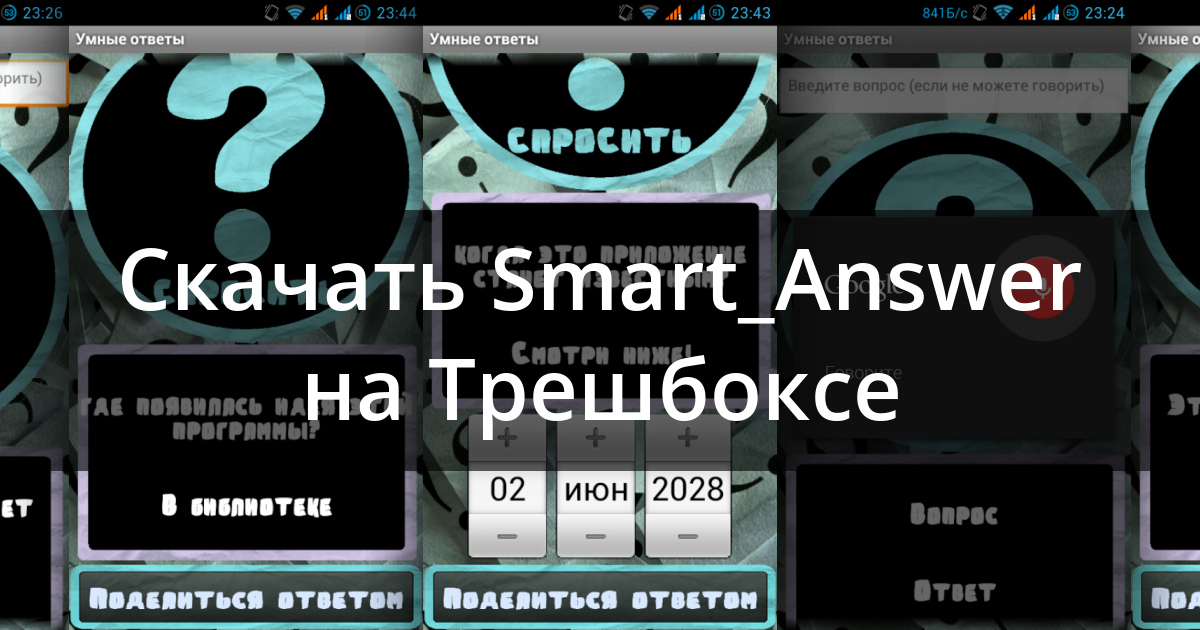The width and height of the screenshot is (1200, 630).
Task: Tap the Ответ label in the dimmed screen
Action: 954,591
